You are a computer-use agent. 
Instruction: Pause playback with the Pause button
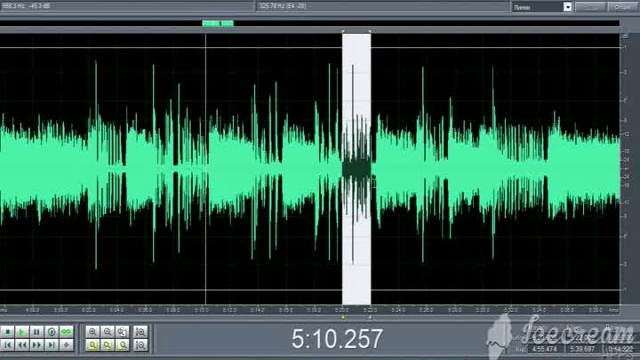[37, 332]
